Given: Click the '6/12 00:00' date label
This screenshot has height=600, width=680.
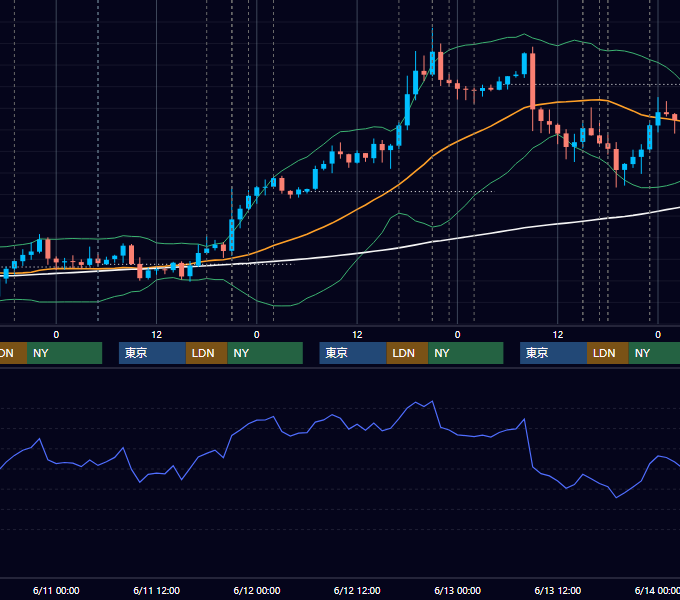Looking at the screenshot, I should [x=257, y=590].
